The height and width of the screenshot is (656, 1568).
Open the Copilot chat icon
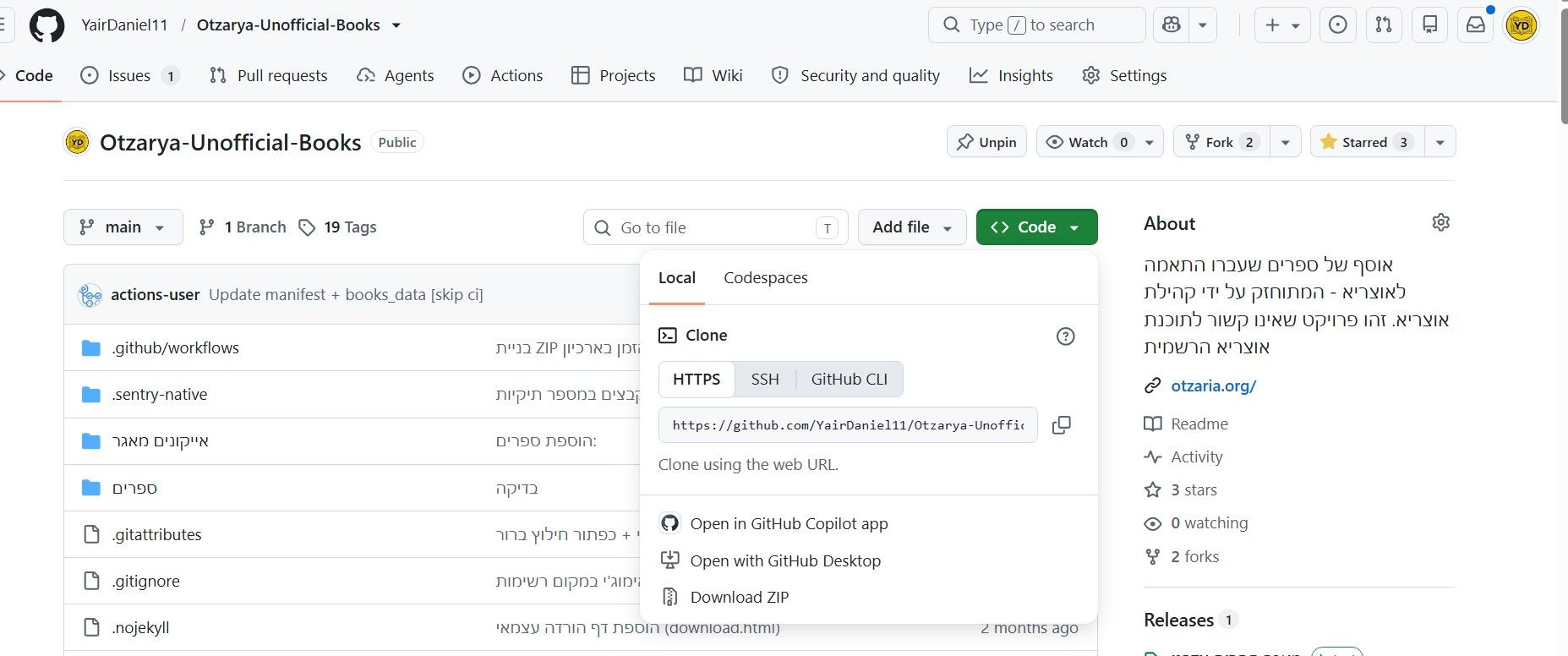(1172, 25)
